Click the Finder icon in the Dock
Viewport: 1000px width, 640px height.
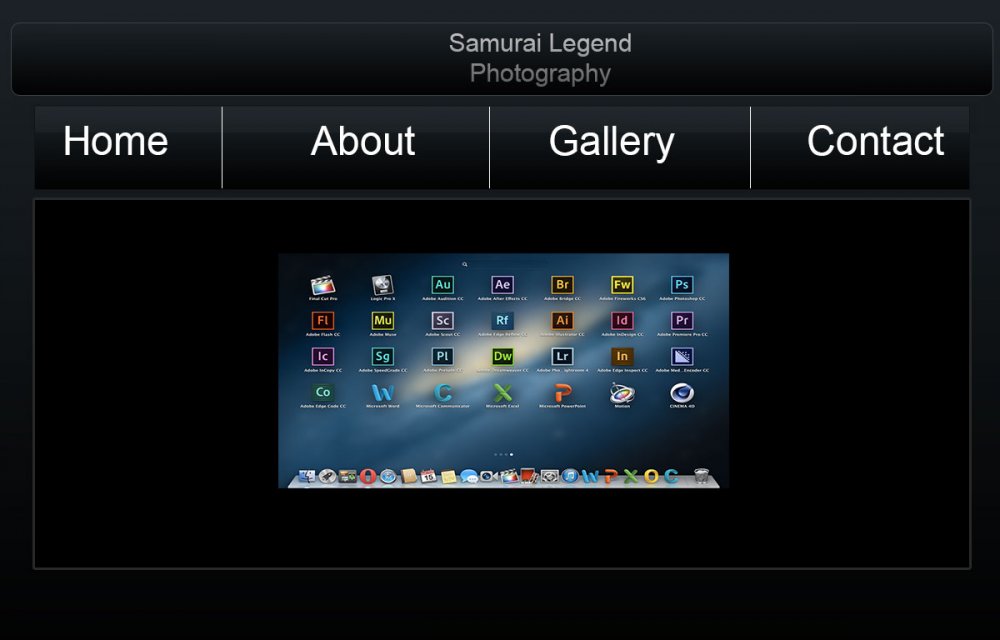click(306, 476)
